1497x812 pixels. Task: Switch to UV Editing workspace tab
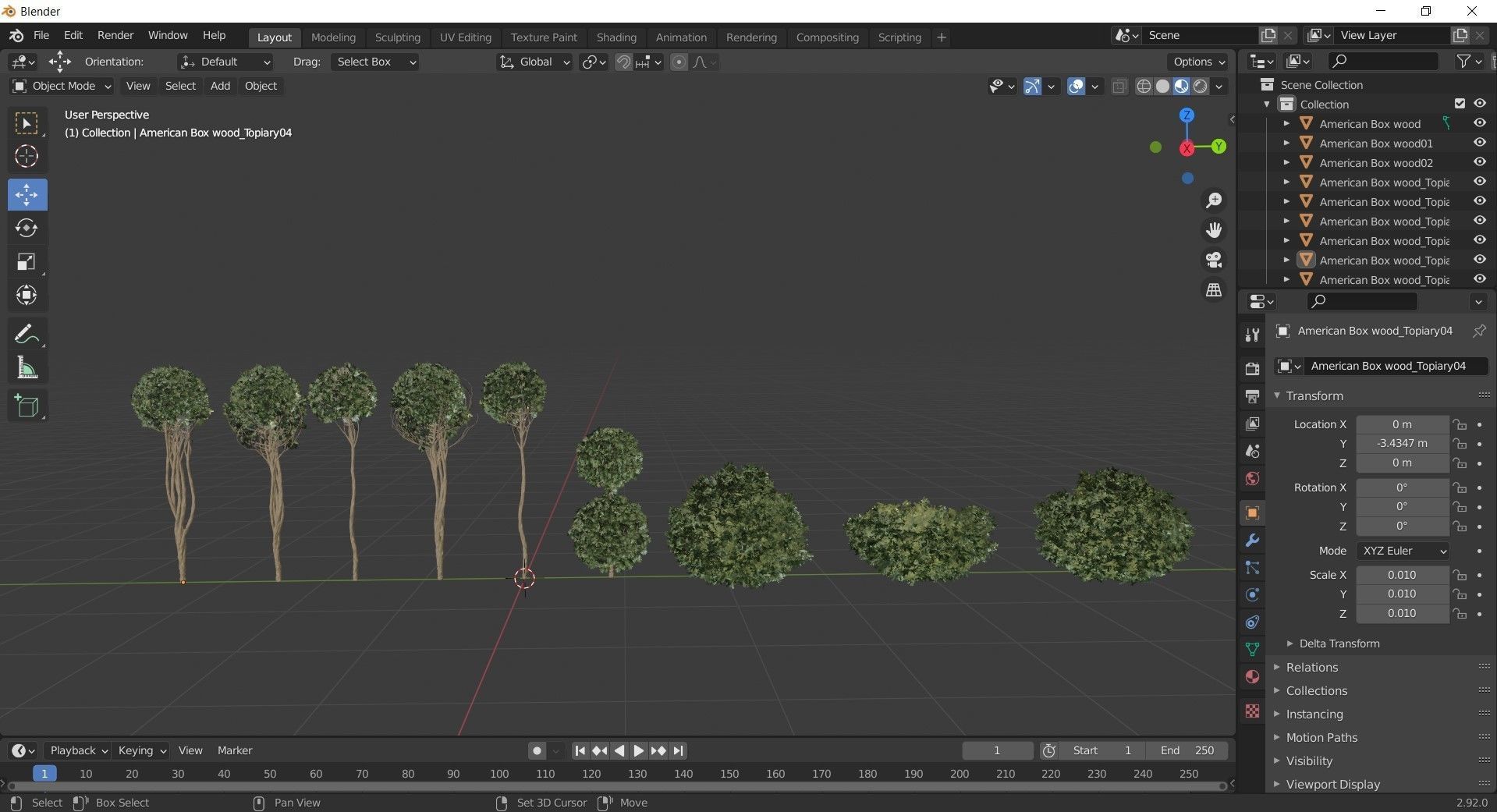tap(465, 37)
